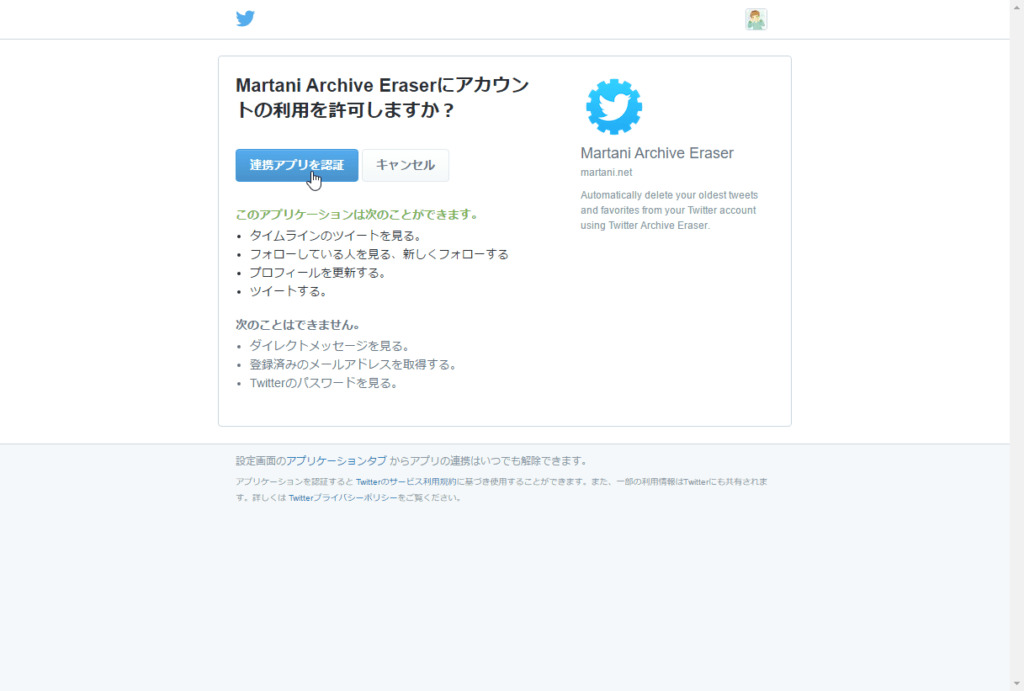The height and width of the screenshot is (691, 1024).
Task: Click the キャンセル button
Action: pos(405,165)
